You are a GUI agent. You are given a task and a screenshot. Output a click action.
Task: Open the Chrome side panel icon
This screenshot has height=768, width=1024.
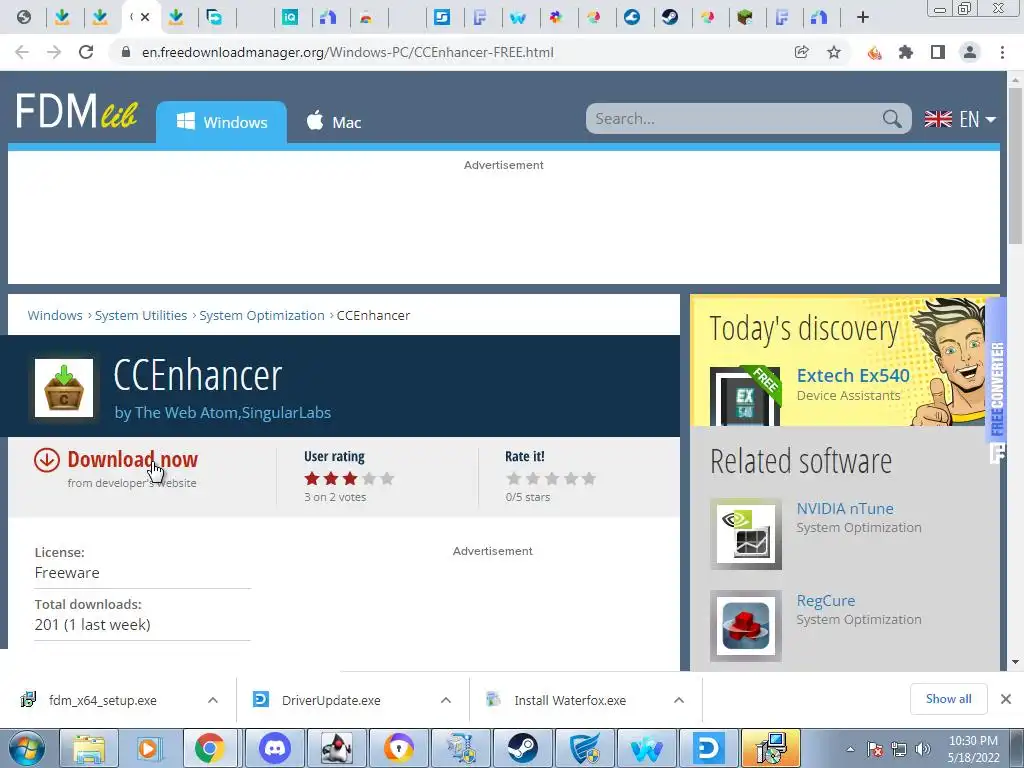(x=938, y=52)
